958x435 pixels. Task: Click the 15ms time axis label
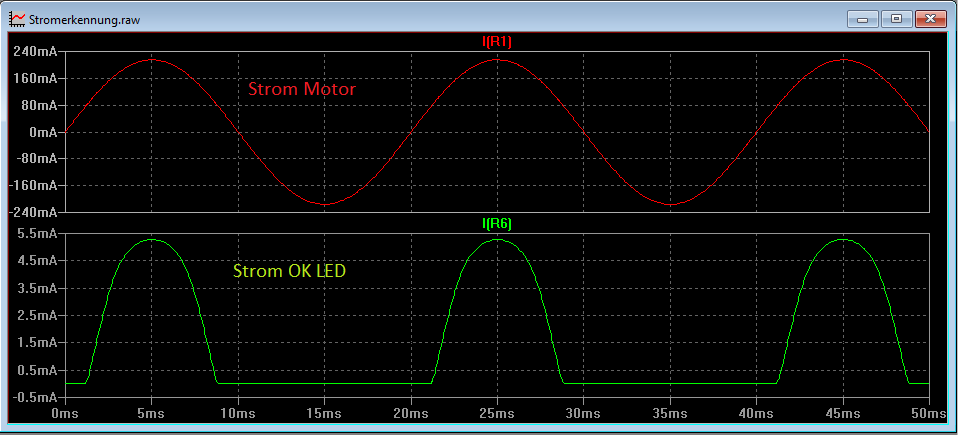[x=324, y=412]
